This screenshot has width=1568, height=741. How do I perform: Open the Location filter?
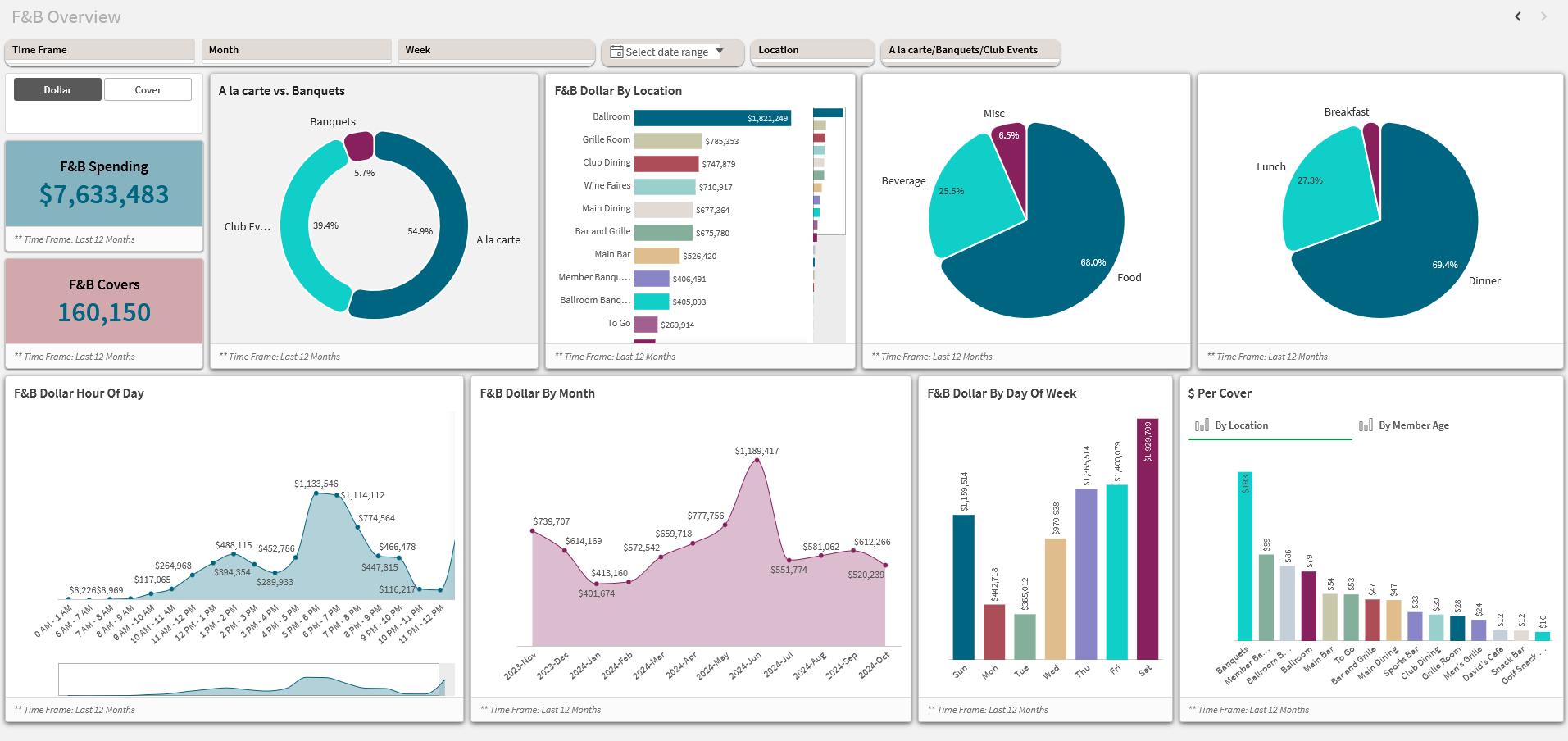click(811, 50)
